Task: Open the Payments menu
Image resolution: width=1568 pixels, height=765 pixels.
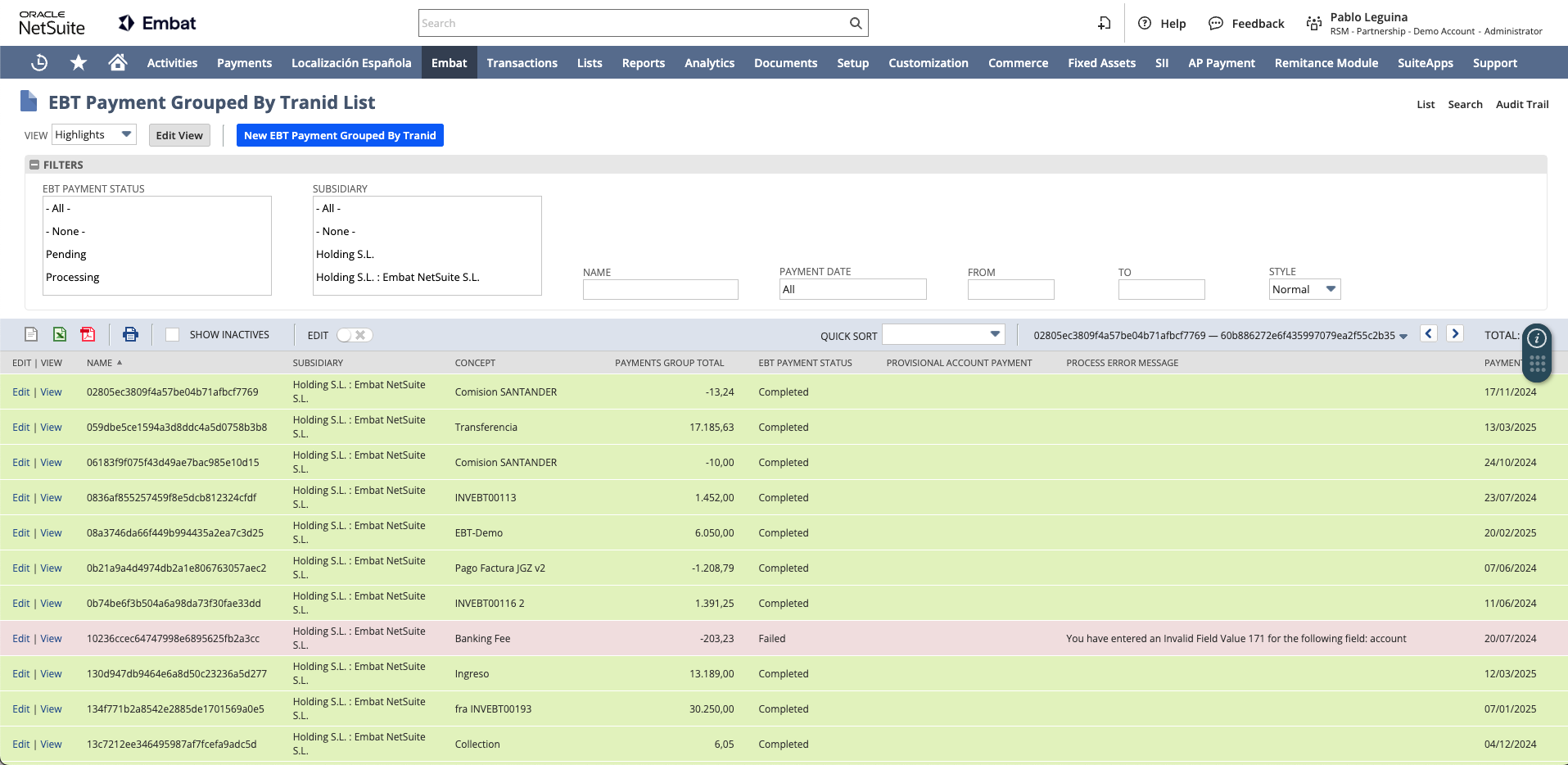Action: point(244,63)
